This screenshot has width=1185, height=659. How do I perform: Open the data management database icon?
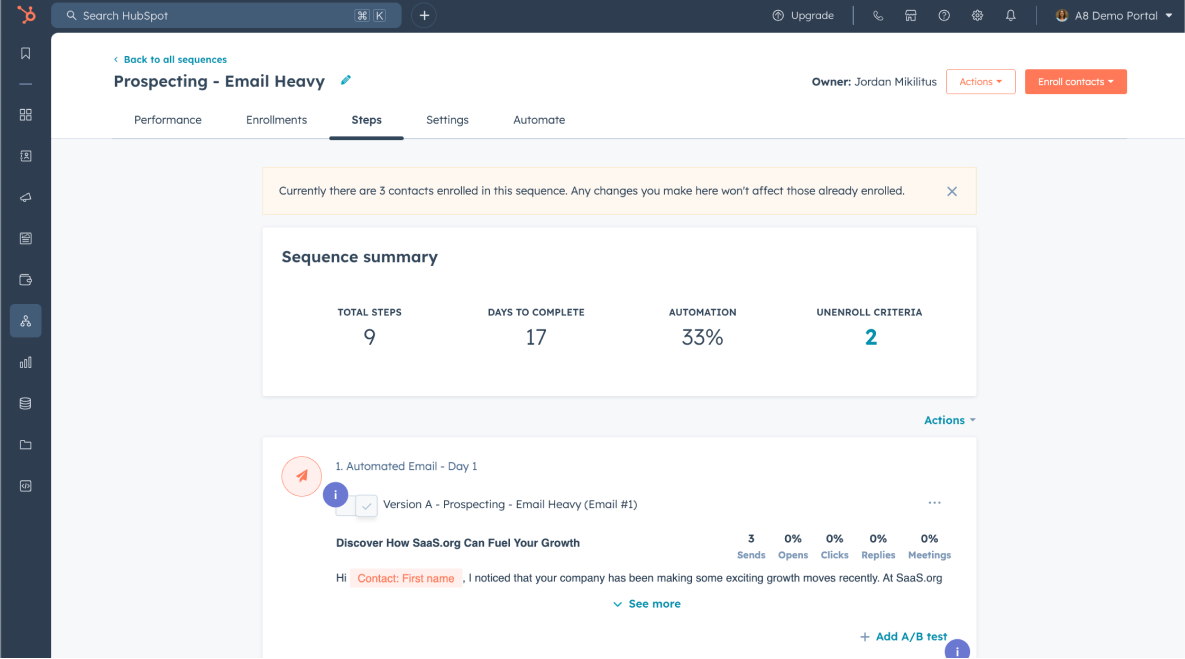[x=26, y=404]
